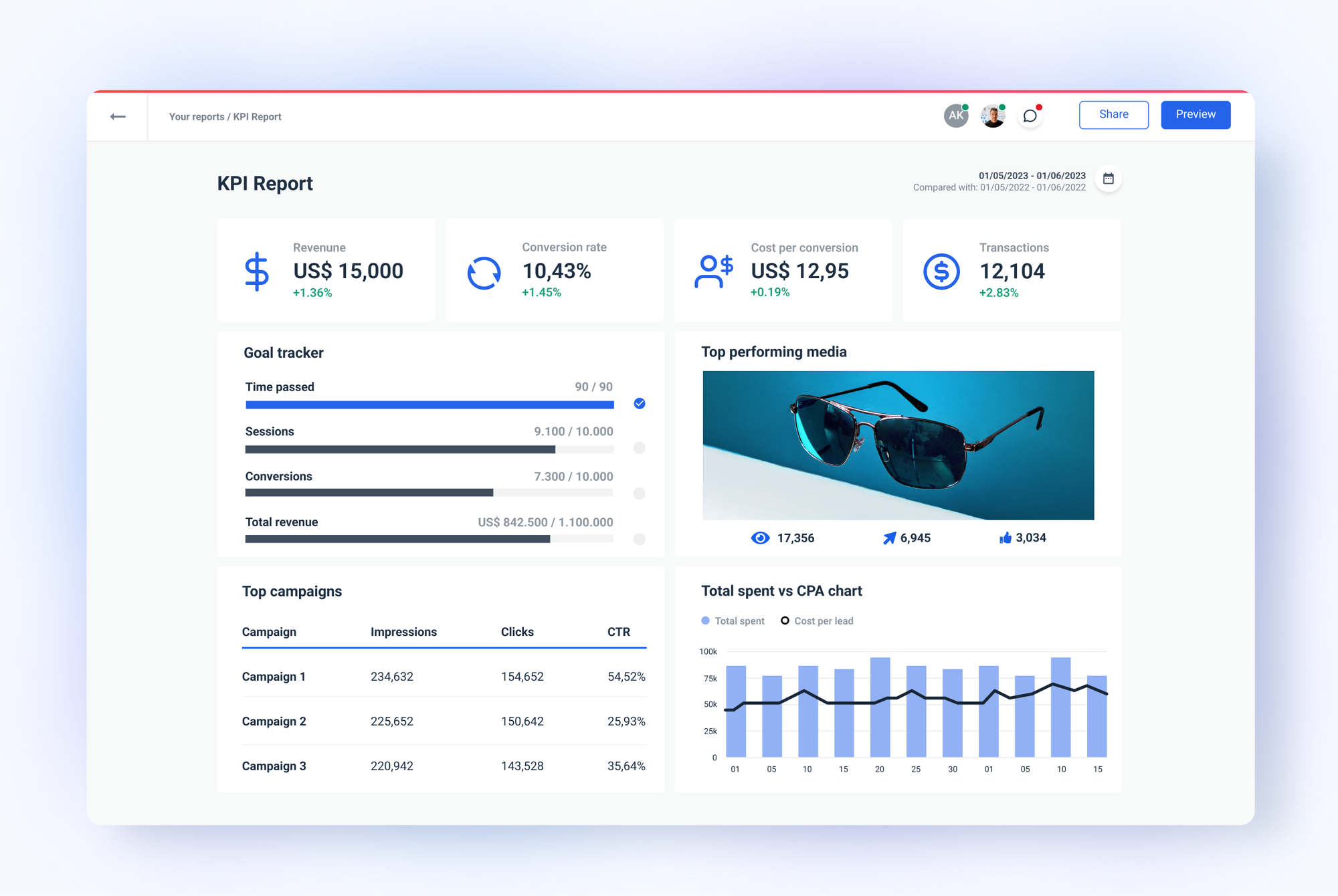
Task: Click the shares arrow icon showing 6,945
Action: click(x=888, y=537)
